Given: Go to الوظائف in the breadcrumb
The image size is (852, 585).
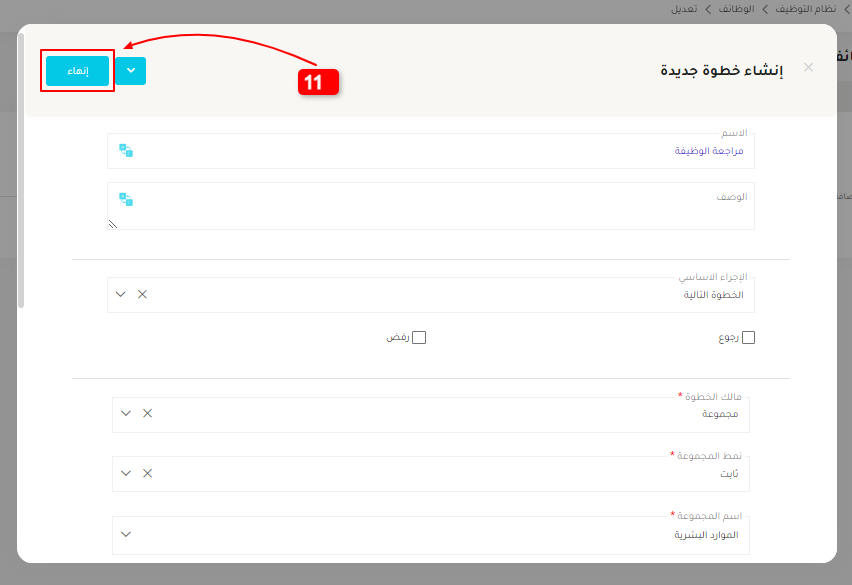Looking at the screenshot, I should 736,9.
